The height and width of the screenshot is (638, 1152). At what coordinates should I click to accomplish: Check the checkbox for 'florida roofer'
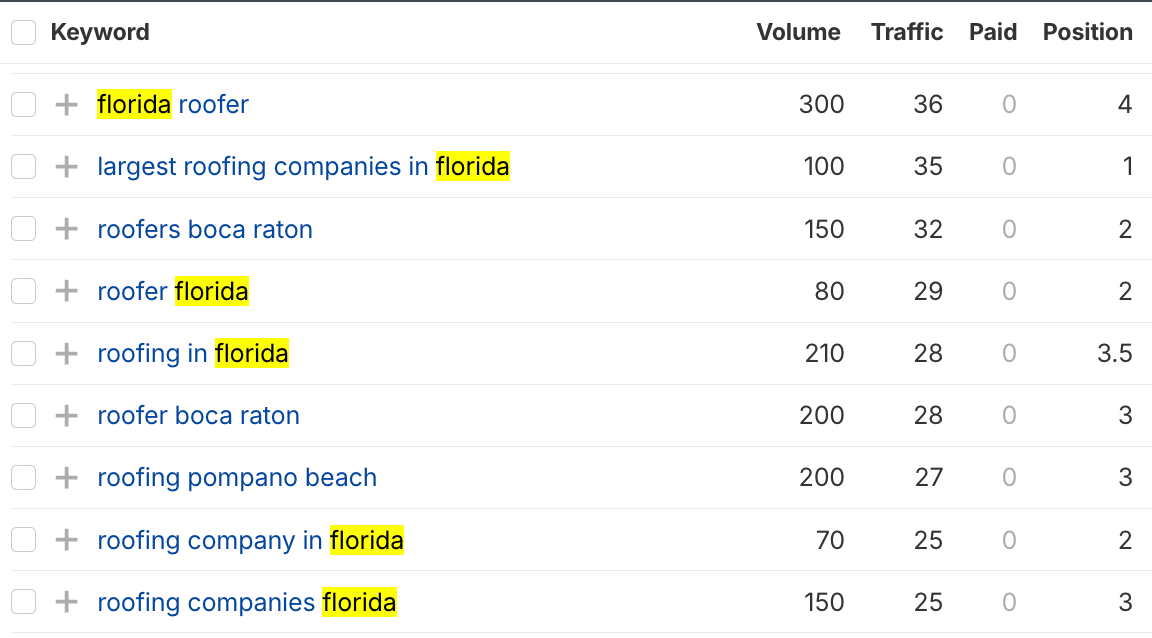[23, 104]
